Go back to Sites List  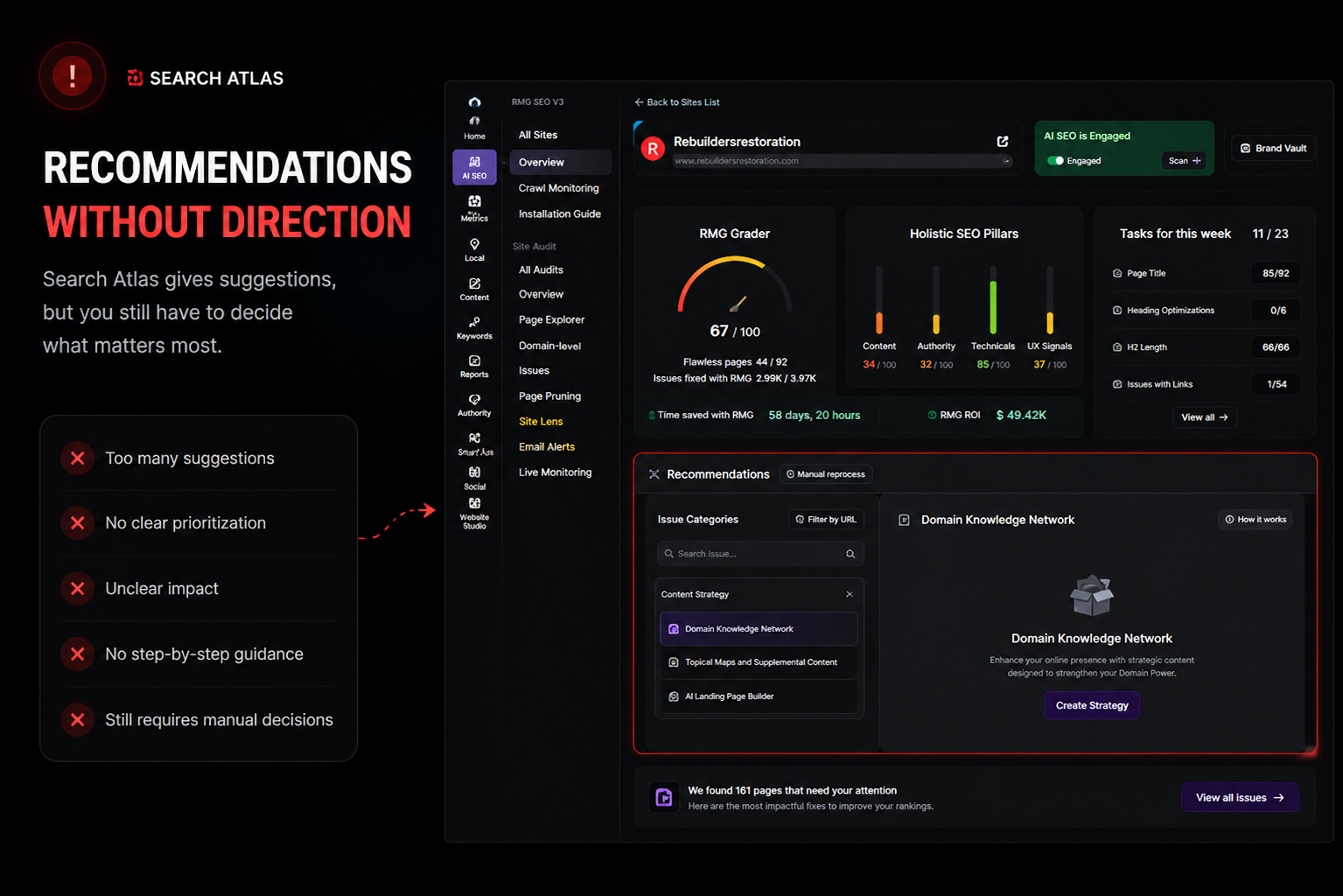[x=677, y=102]
